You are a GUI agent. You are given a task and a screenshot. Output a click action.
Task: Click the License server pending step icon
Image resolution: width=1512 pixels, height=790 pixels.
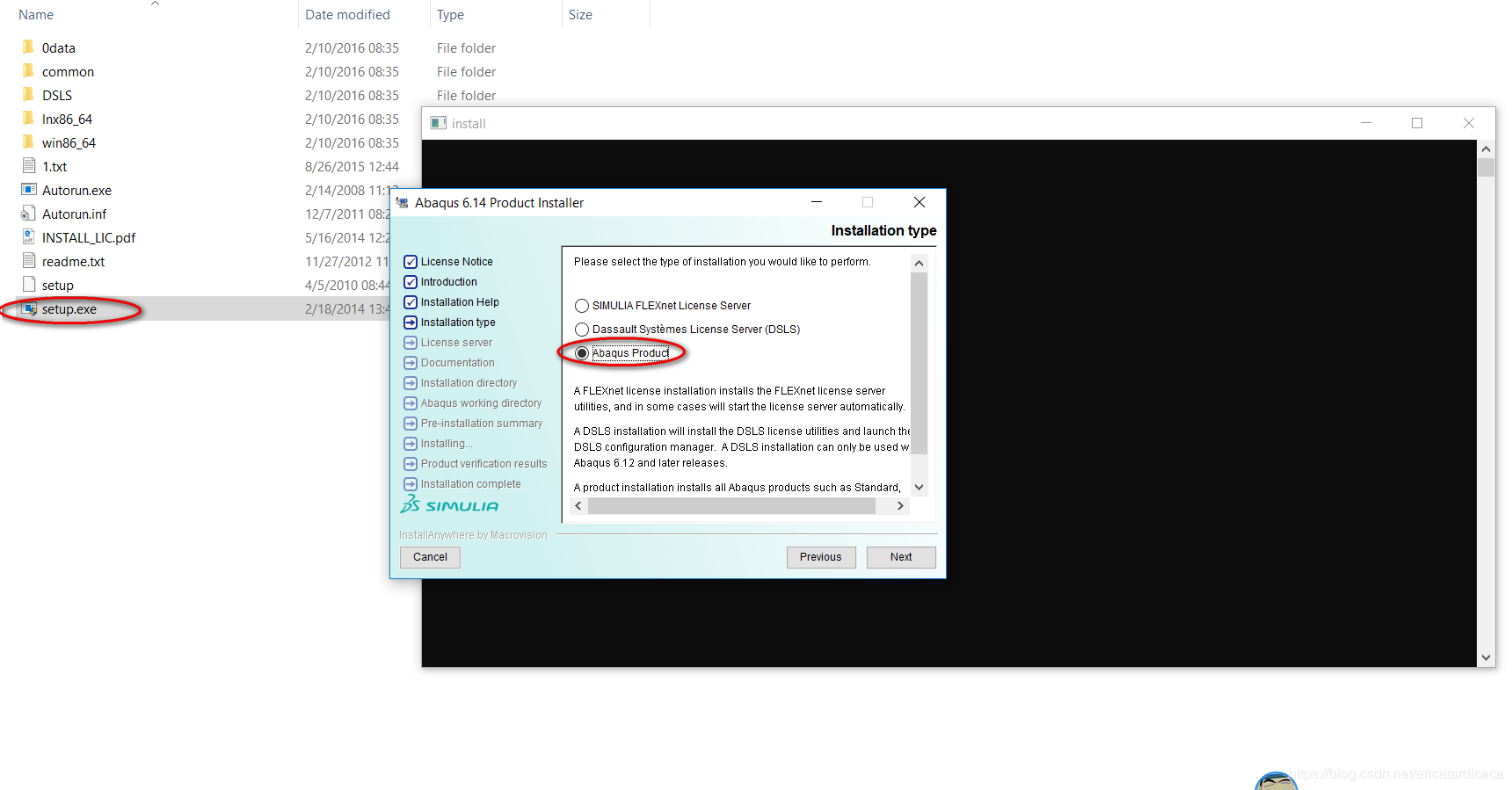click(411, 343)
